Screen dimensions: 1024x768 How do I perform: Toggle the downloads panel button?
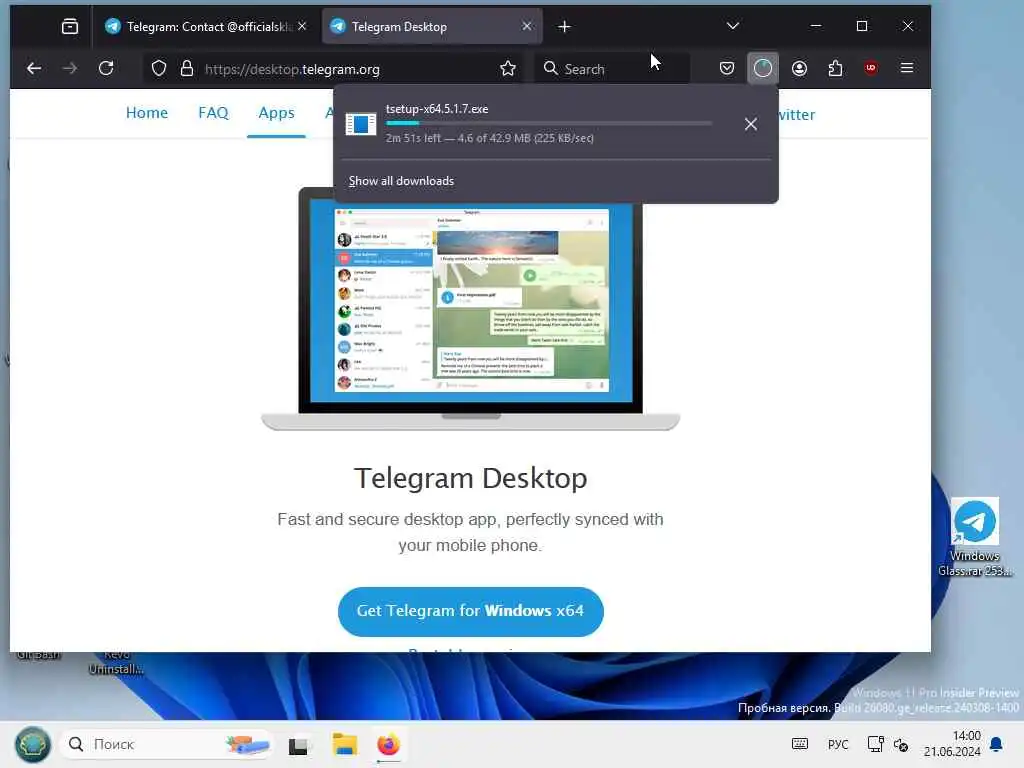coord(763,68)
